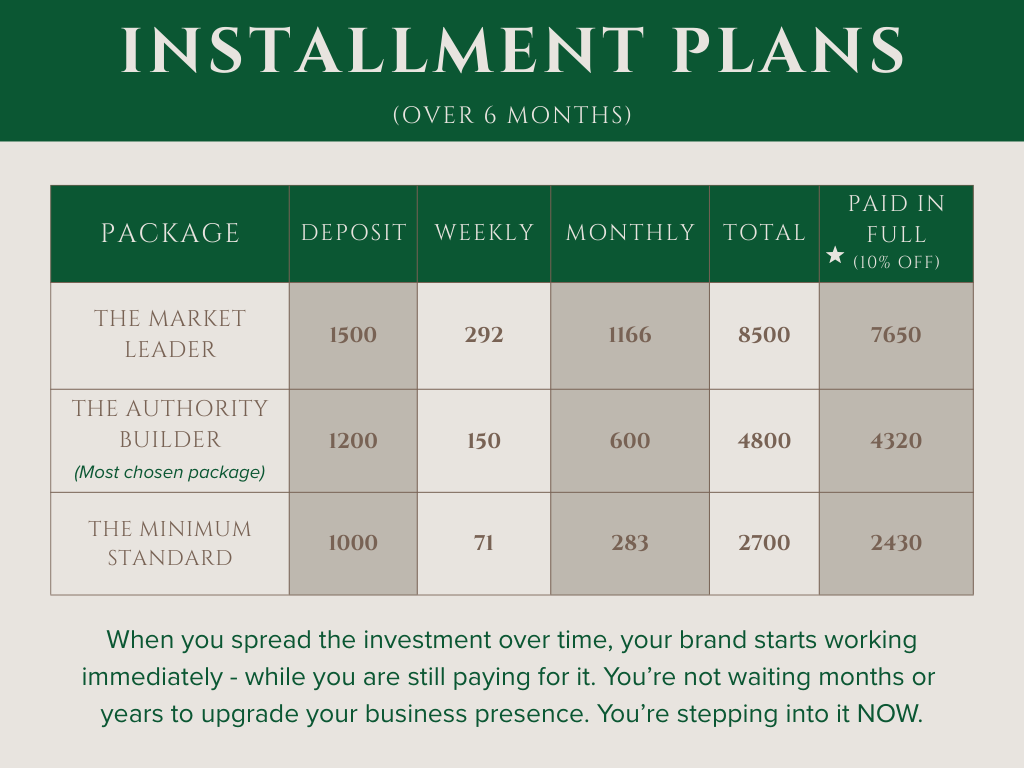
Task: Select The Authority Builder package name
Action: [x=170, y=424]
